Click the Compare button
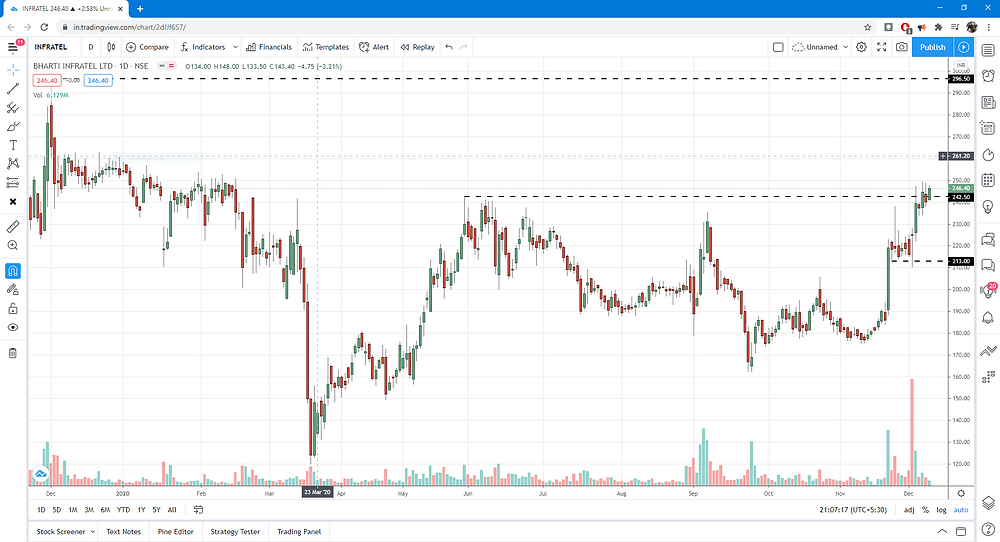This screenshot has width=1000, height=542. pos(147,47)
